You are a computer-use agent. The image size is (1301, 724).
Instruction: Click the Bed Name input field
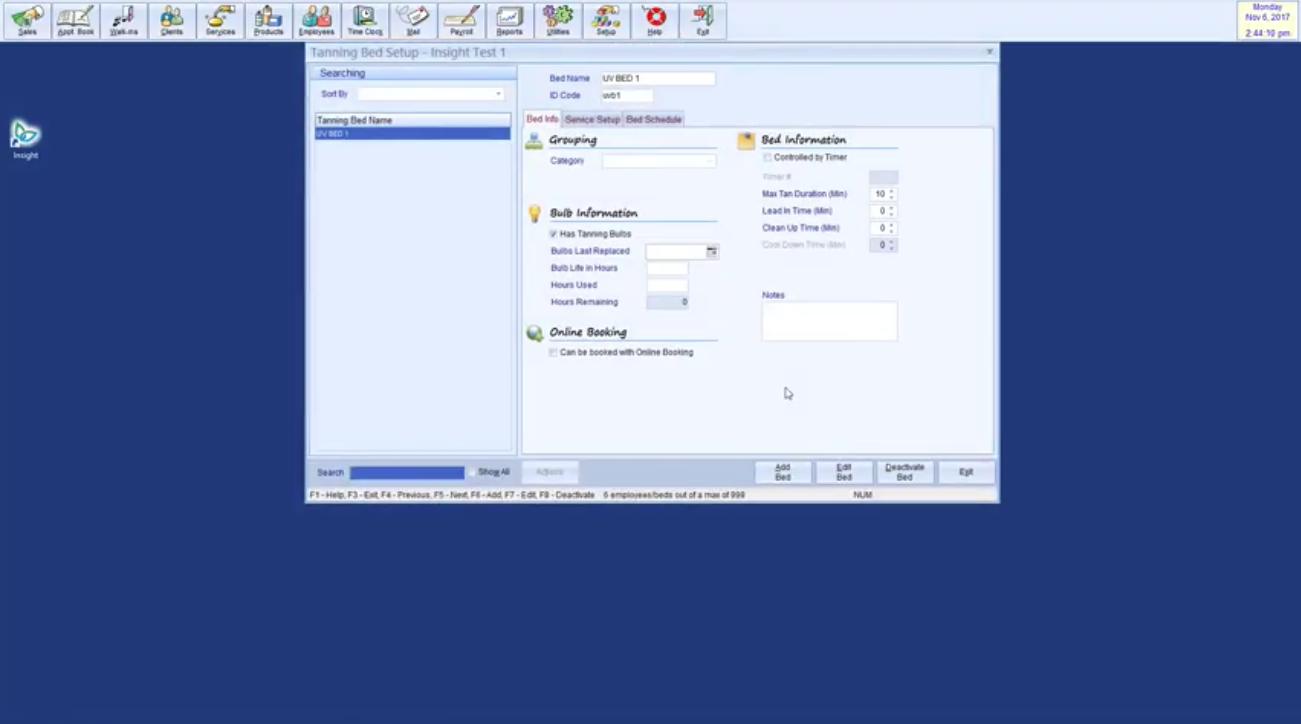tap(658, 79)
